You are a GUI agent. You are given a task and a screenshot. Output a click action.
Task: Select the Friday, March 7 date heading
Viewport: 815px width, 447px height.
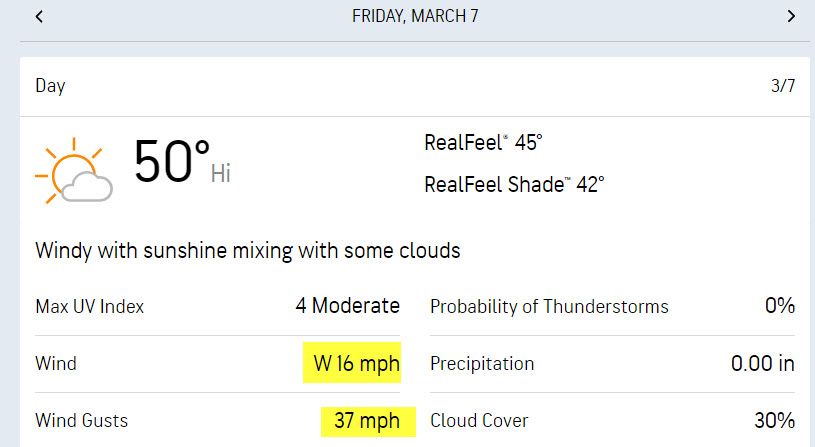point(415,16)
